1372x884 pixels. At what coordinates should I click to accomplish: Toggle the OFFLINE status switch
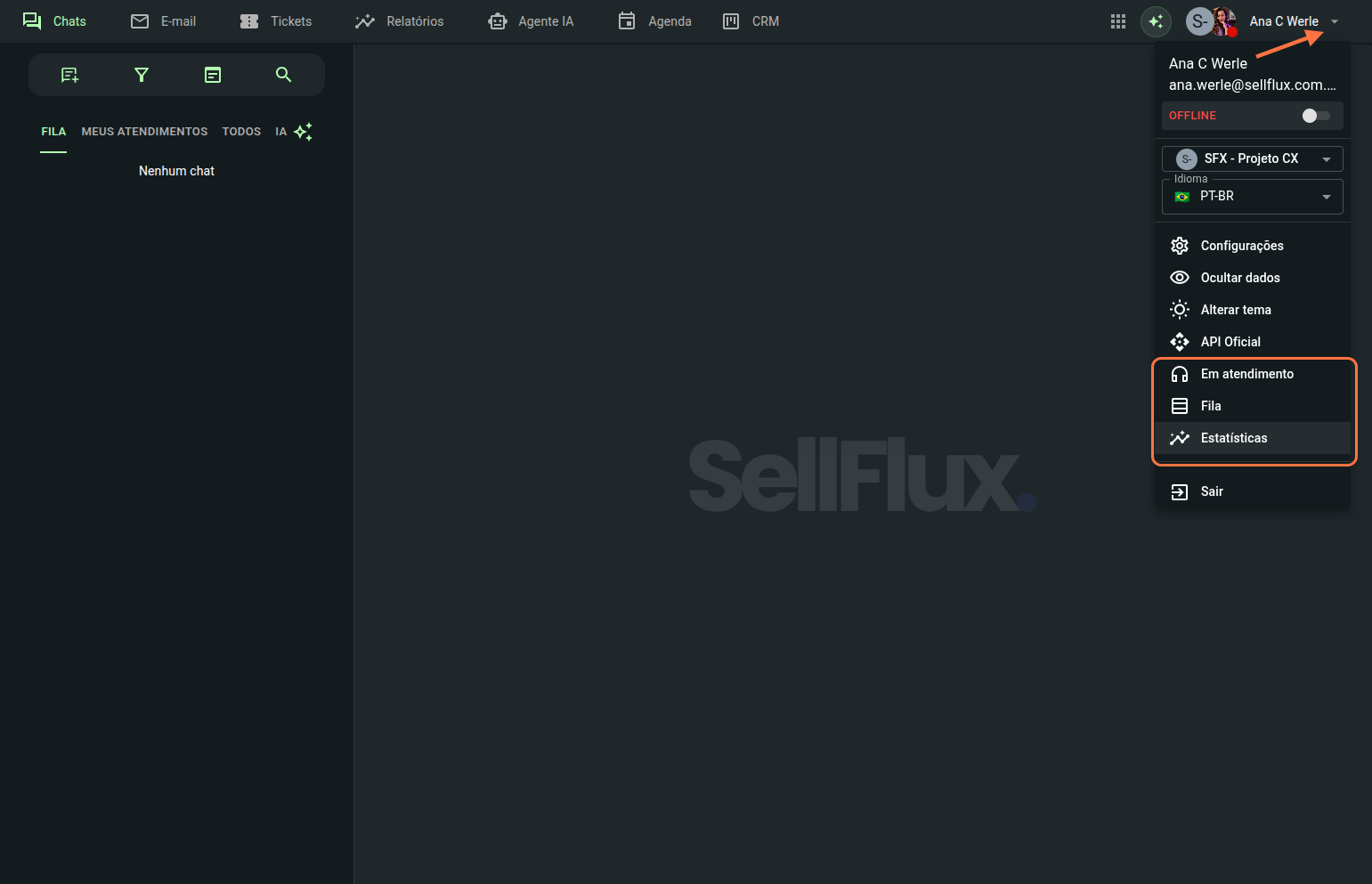click(x=1315, y=116)
